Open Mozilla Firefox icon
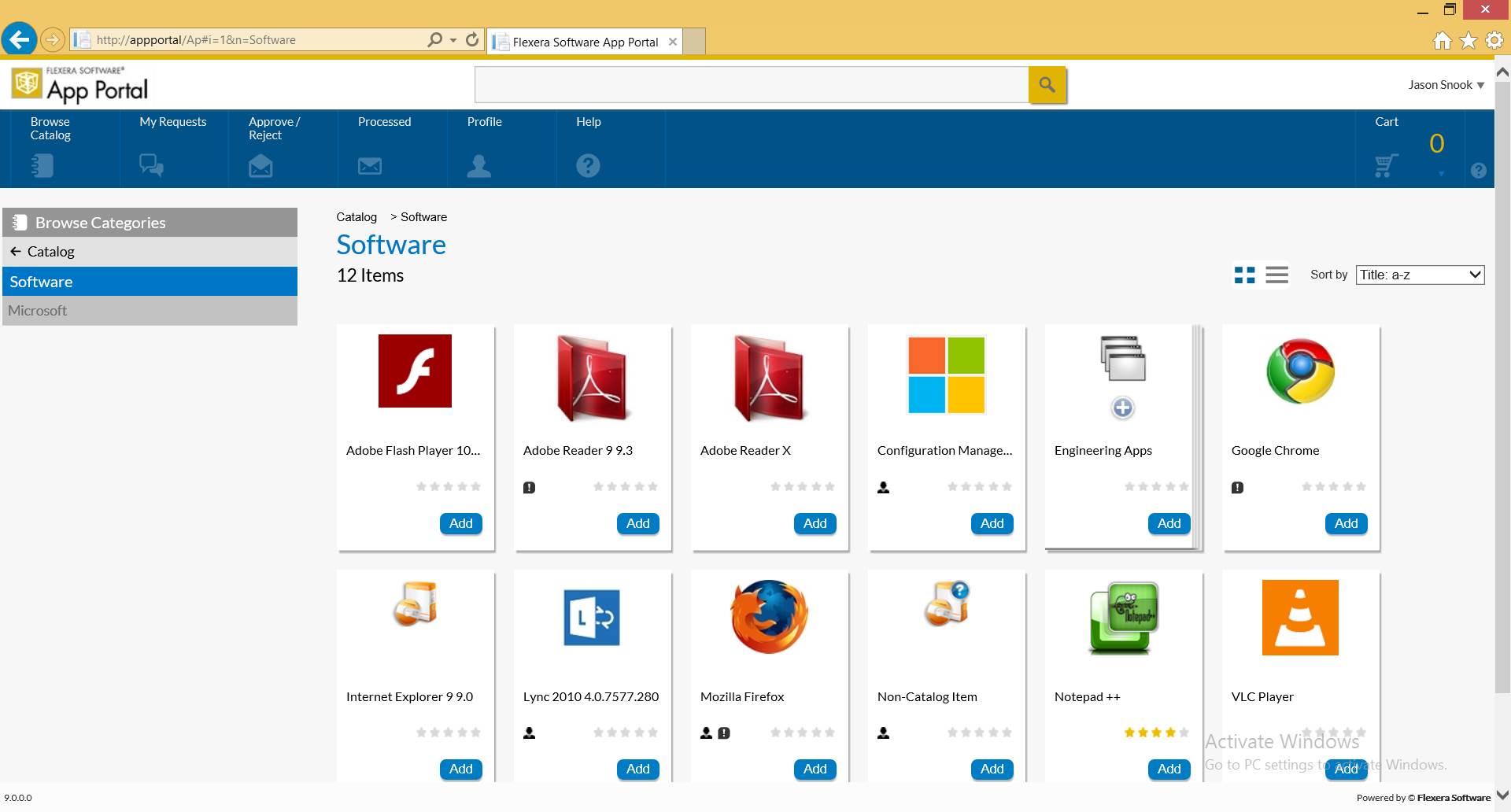 pyautogui.click(x=769, y=617)
